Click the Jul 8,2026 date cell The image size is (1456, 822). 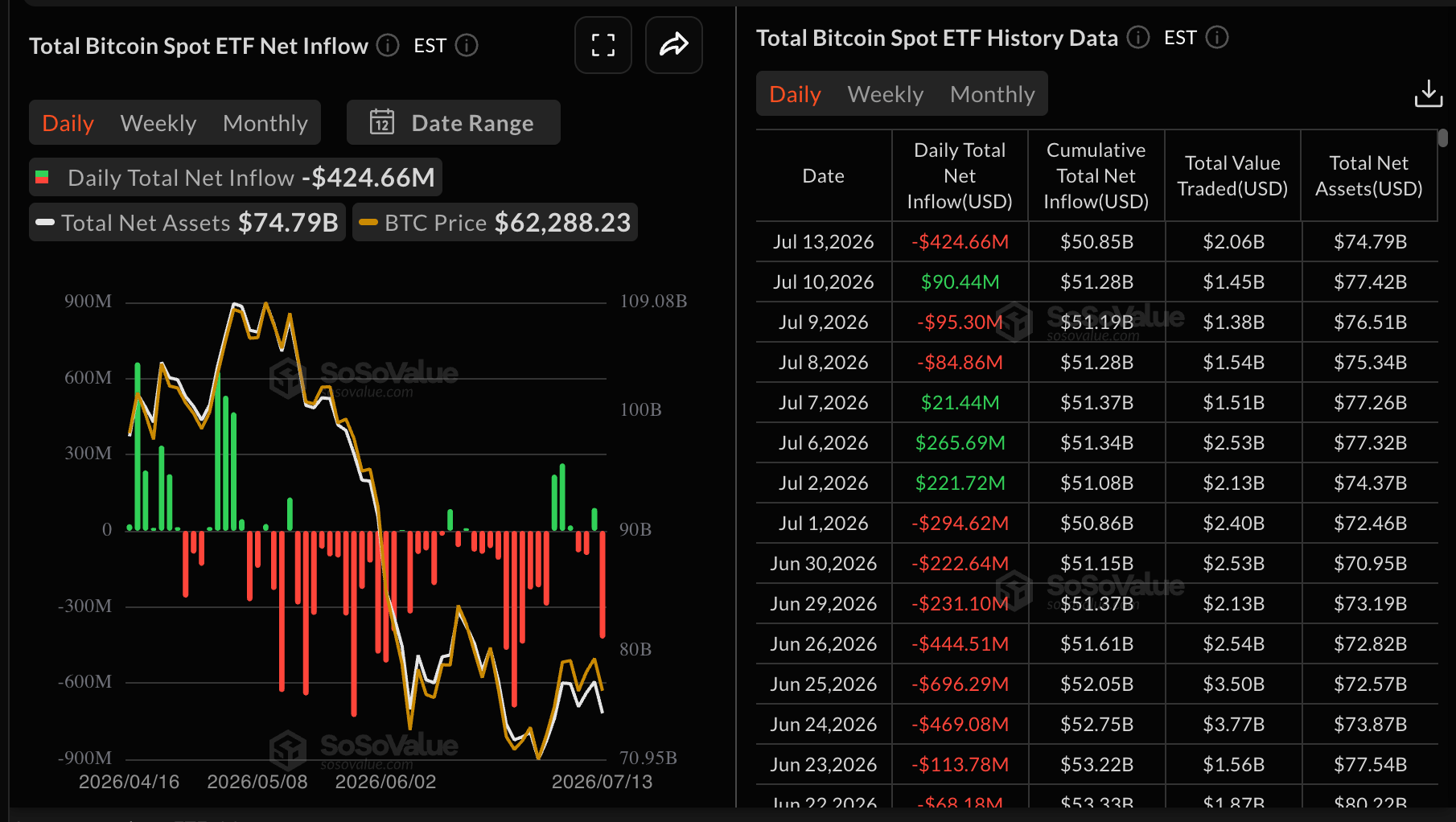824,362
